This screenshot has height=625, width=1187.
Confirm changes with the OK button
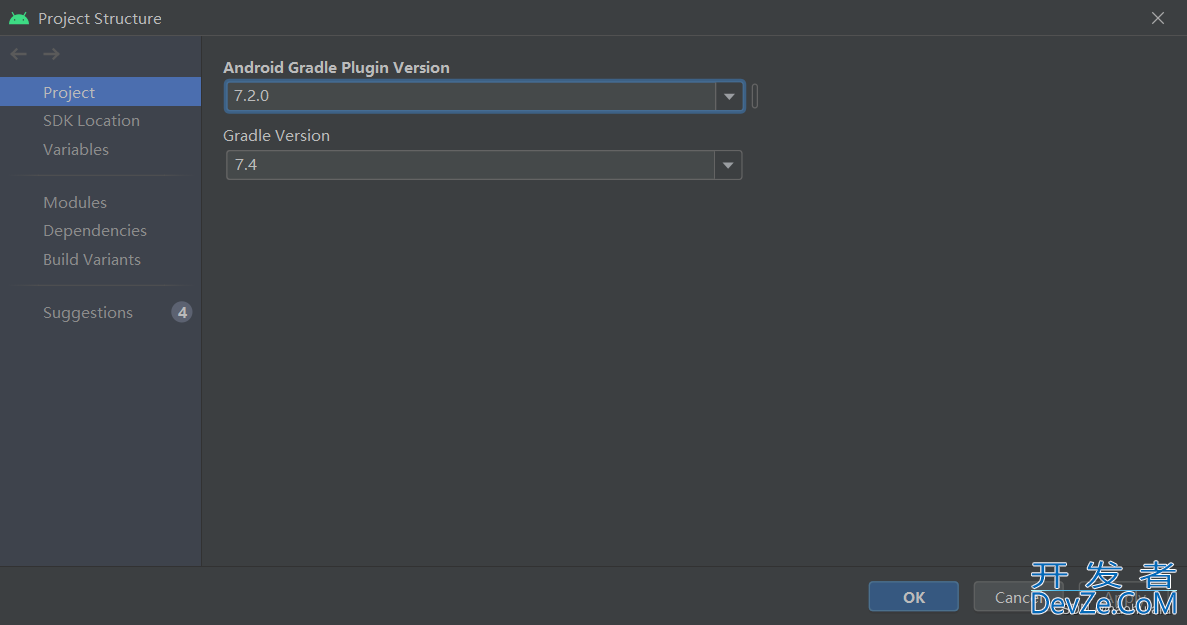tap(914, 596)
